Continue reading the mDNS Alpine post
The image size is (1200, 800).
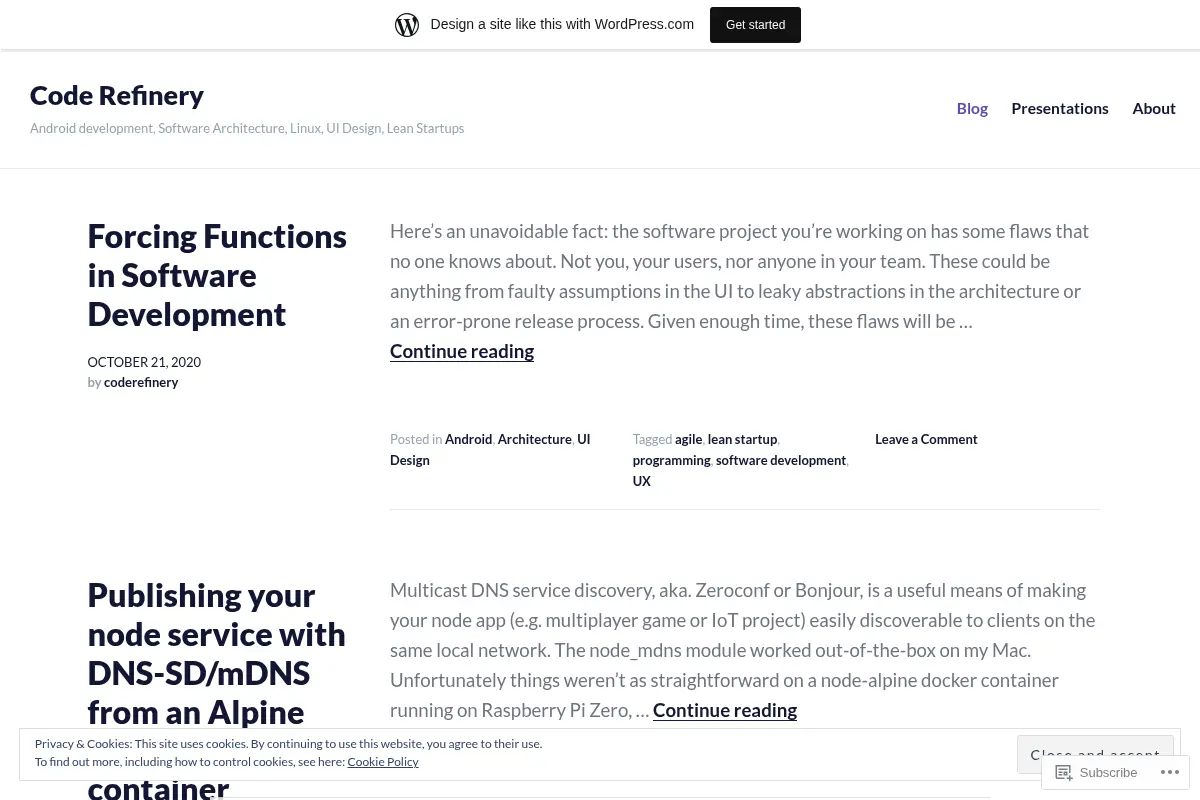[x=725, y=710]
